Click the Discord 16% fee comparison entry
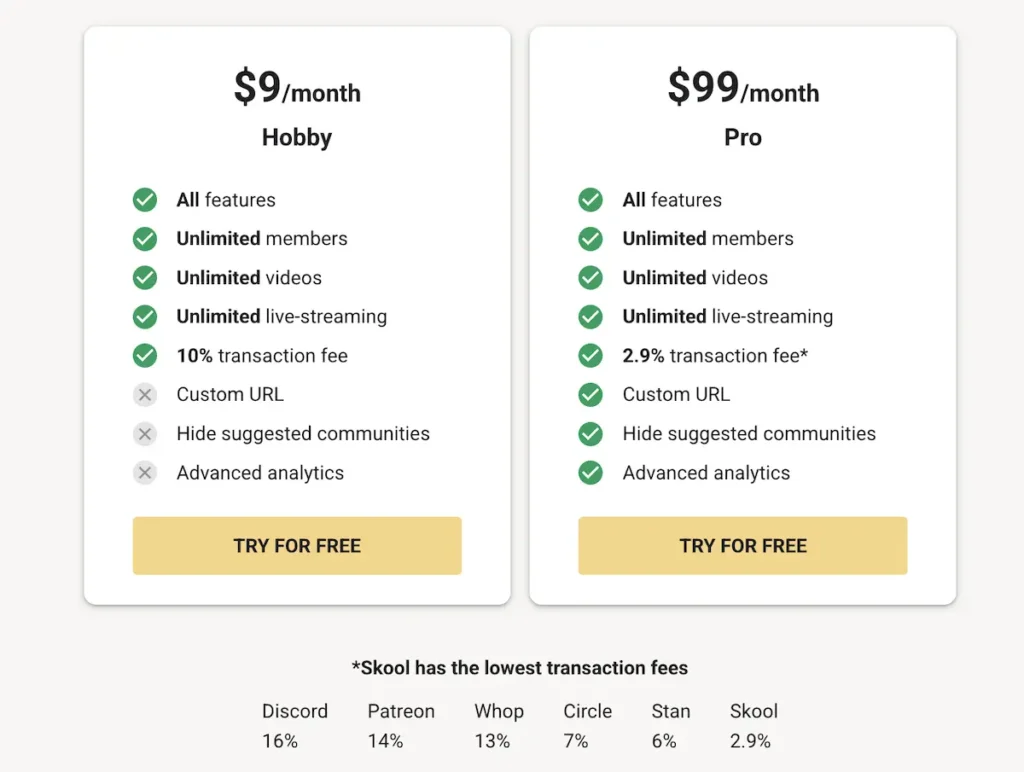The width and height of the screenshot is (1024, 772). pyautogui.click(x=294, y=726)
